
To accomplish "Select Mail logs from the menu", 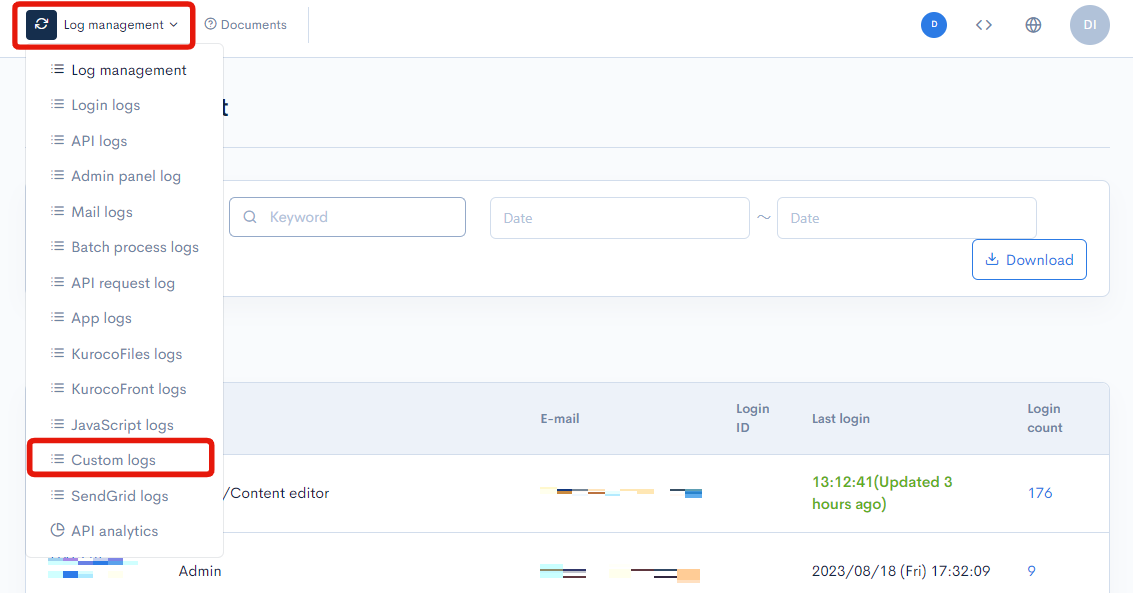I will 103,211.
